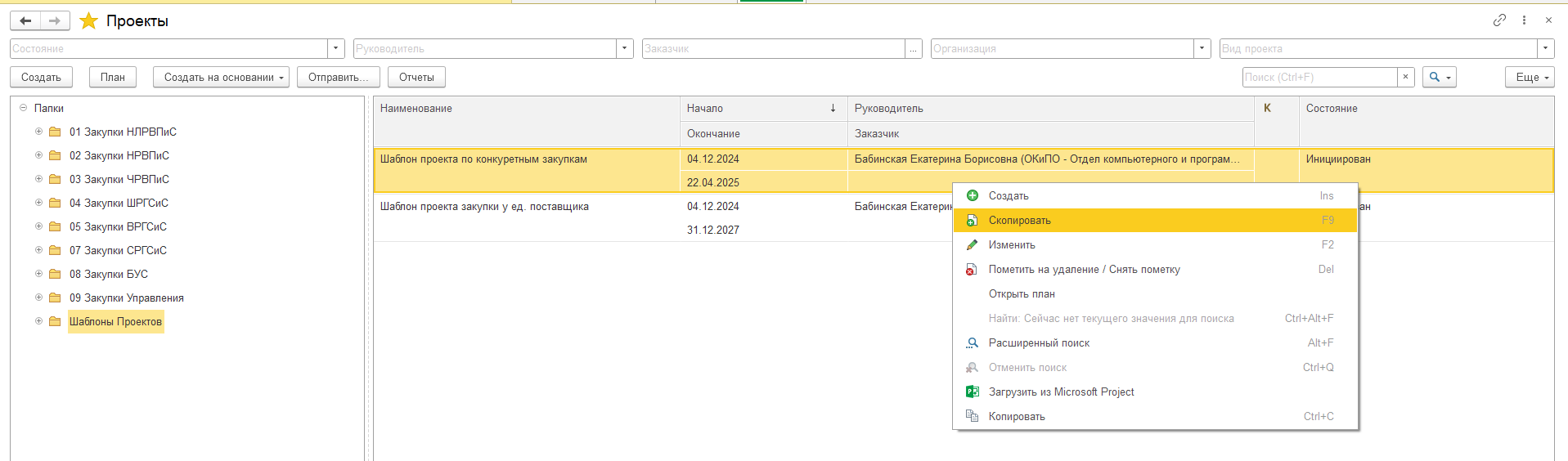This screenshot has width=1568, height=461.
Task: Click into the Вид проекта field
Action: tap(1378, 48)
